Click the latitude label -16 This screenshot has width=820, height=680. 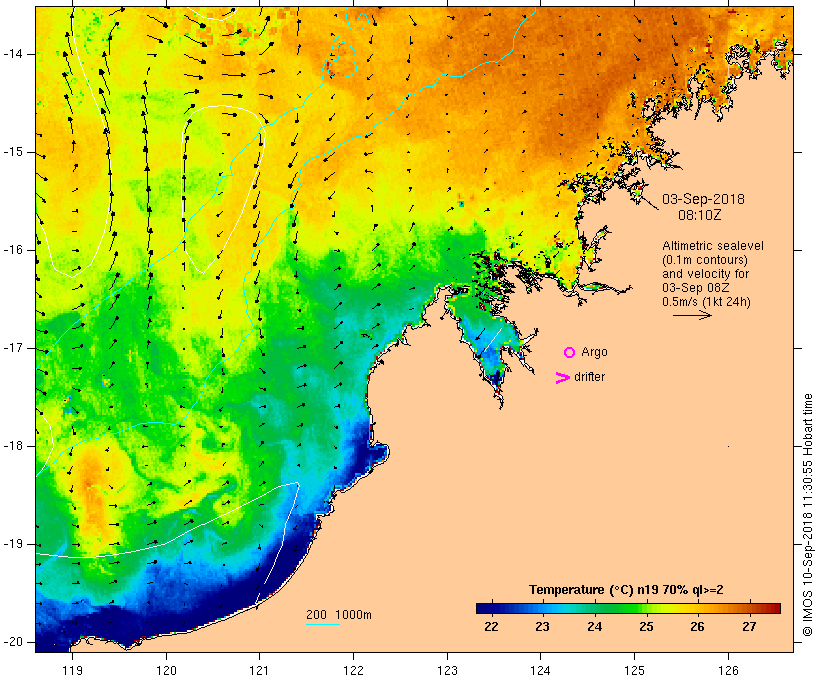click(12, 250)
